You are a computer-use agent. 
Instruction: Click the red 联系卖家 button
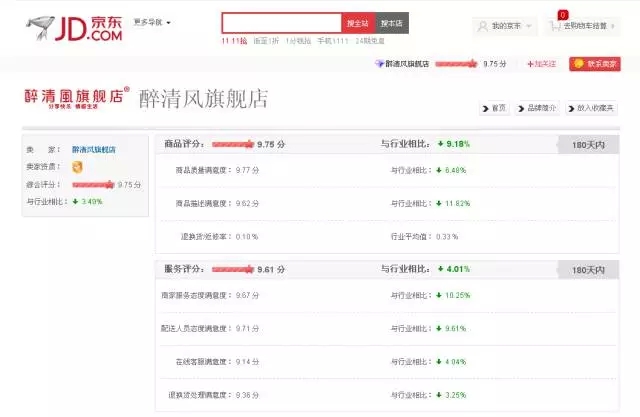coord(595,64)
